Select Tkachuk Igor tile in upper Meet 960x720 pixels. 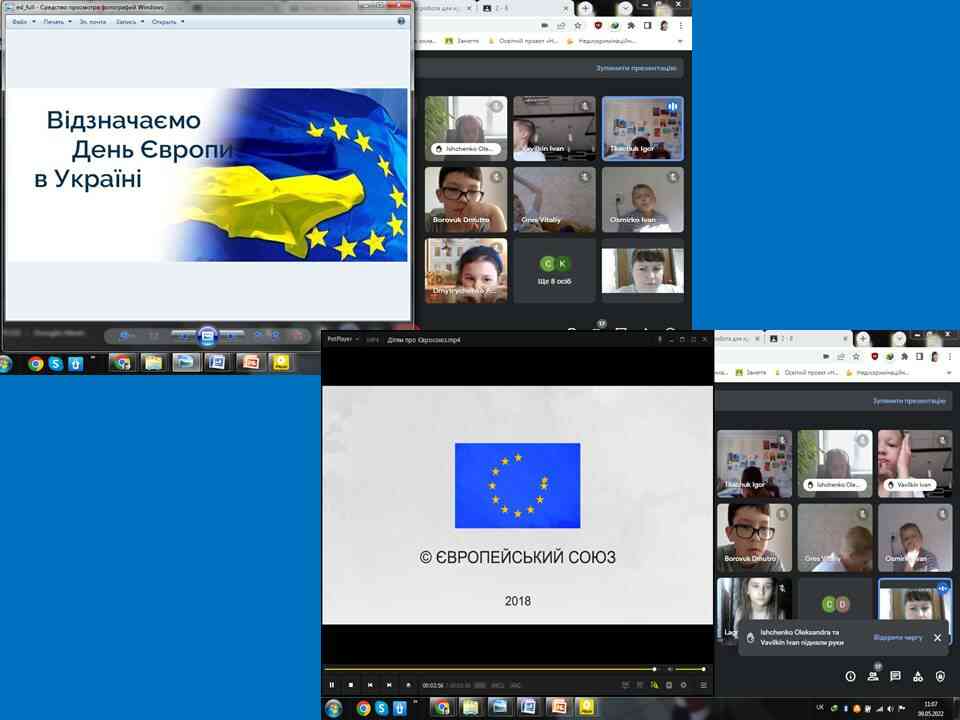pos(642,128)
